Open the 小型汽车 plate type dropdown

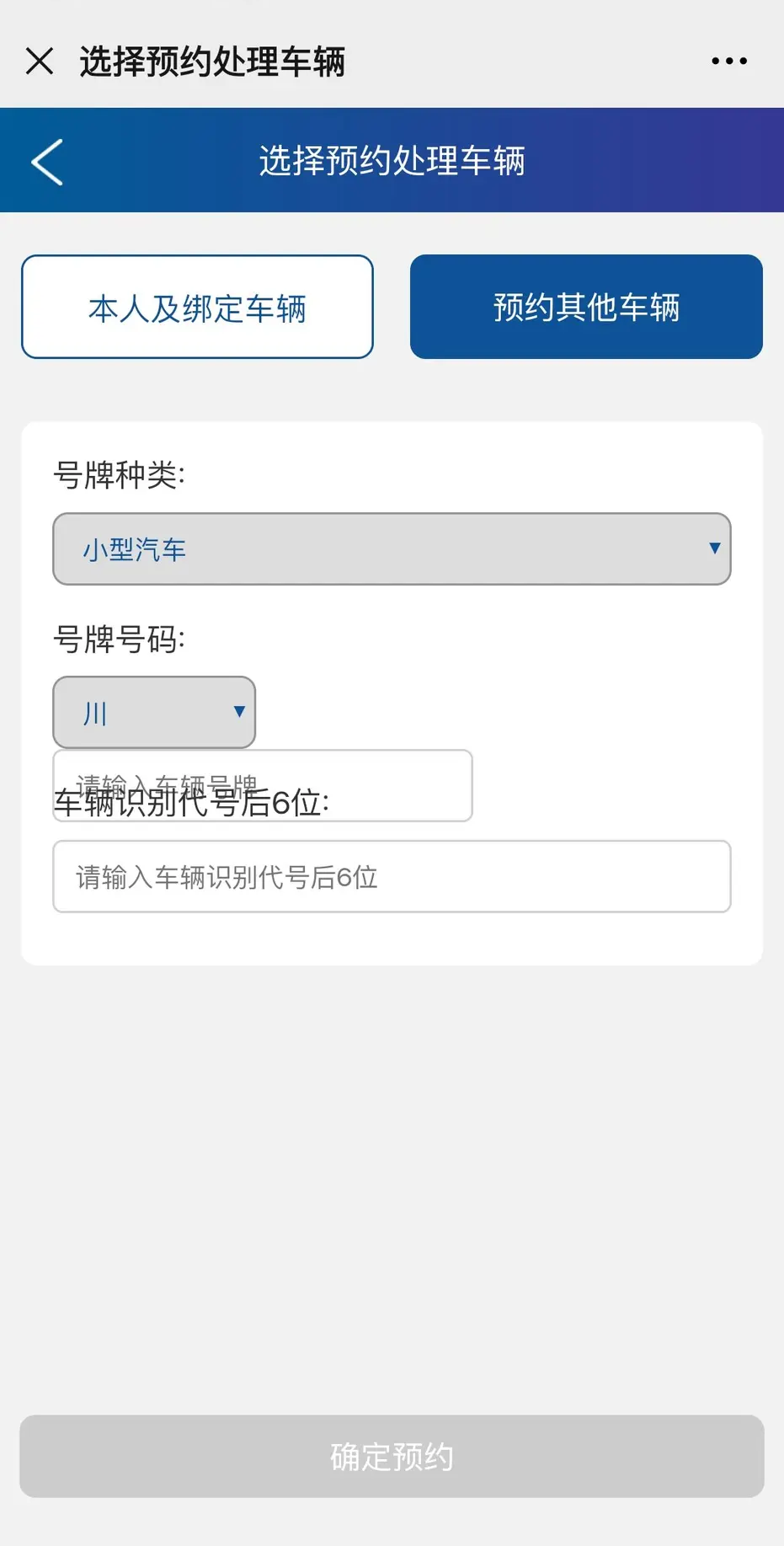(x=392, y=549)
